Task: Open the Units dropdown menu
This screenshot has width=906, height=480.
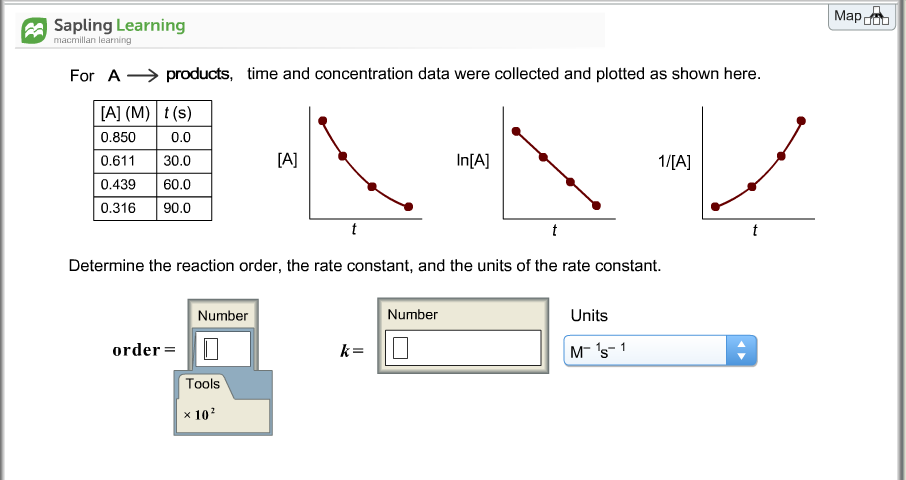Action: tap(660, 350)
